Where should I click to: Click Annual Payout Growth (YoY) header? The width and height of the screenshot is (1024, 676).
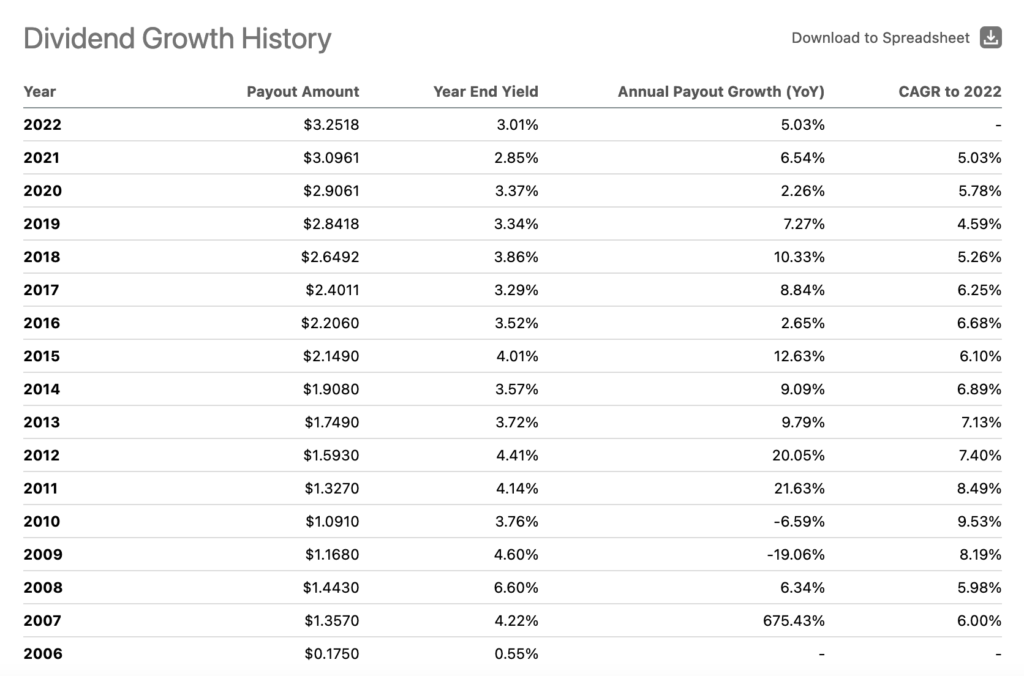pyautogui.click(x=721, y=92)
